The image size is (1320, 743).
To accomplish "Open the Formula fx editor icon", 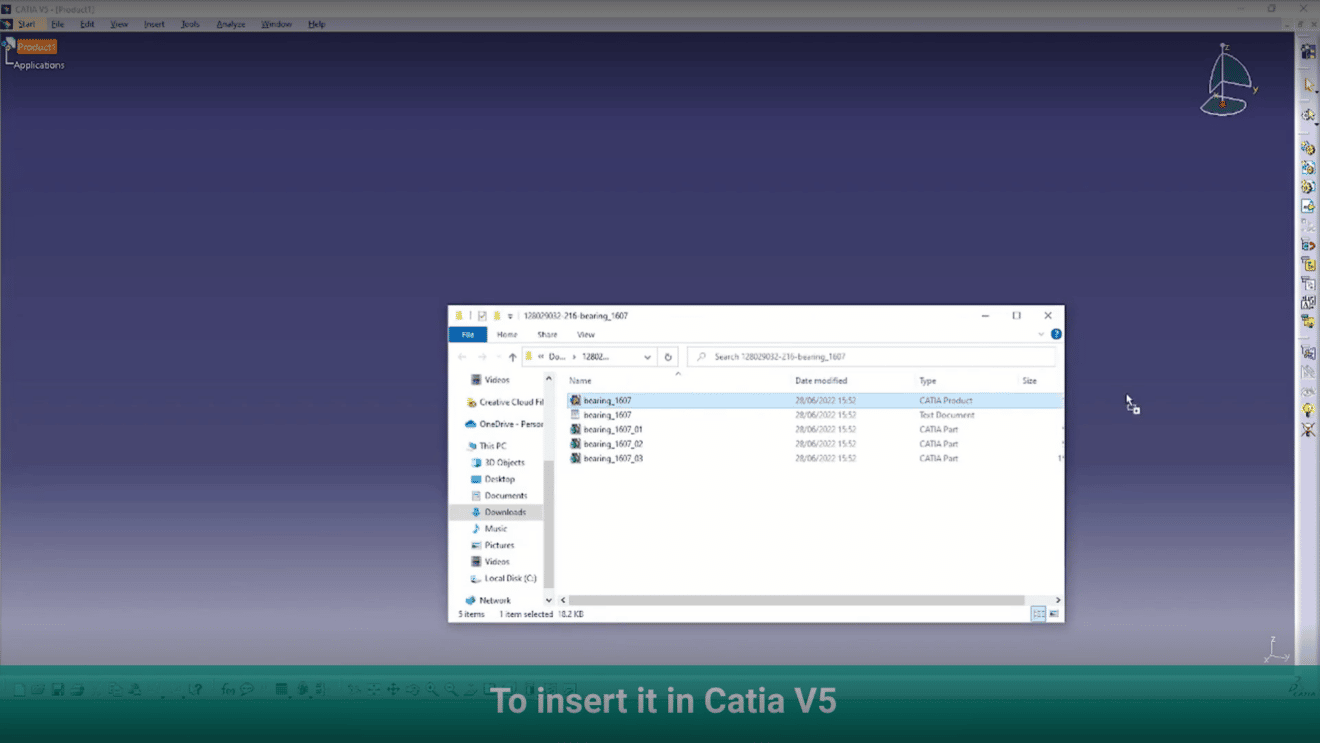I will (227, 689).
